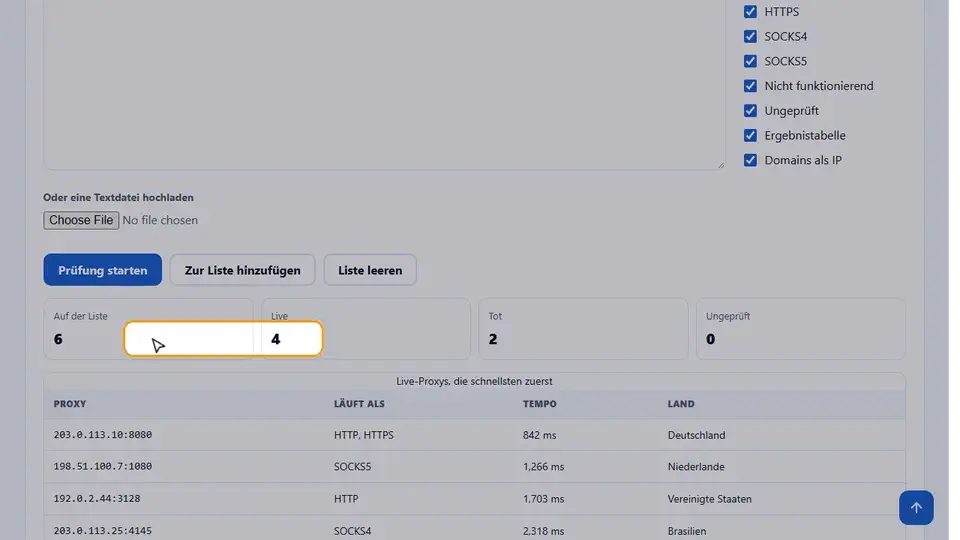Click the scroll-to-top arrow button
The image size is (960, 540).
coord(916,507)
